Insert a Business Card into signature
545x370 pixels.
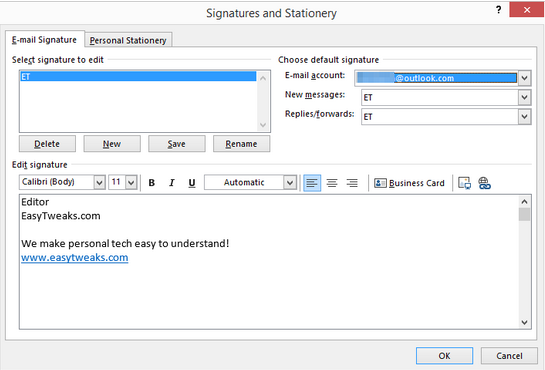(x=409, y=183)
